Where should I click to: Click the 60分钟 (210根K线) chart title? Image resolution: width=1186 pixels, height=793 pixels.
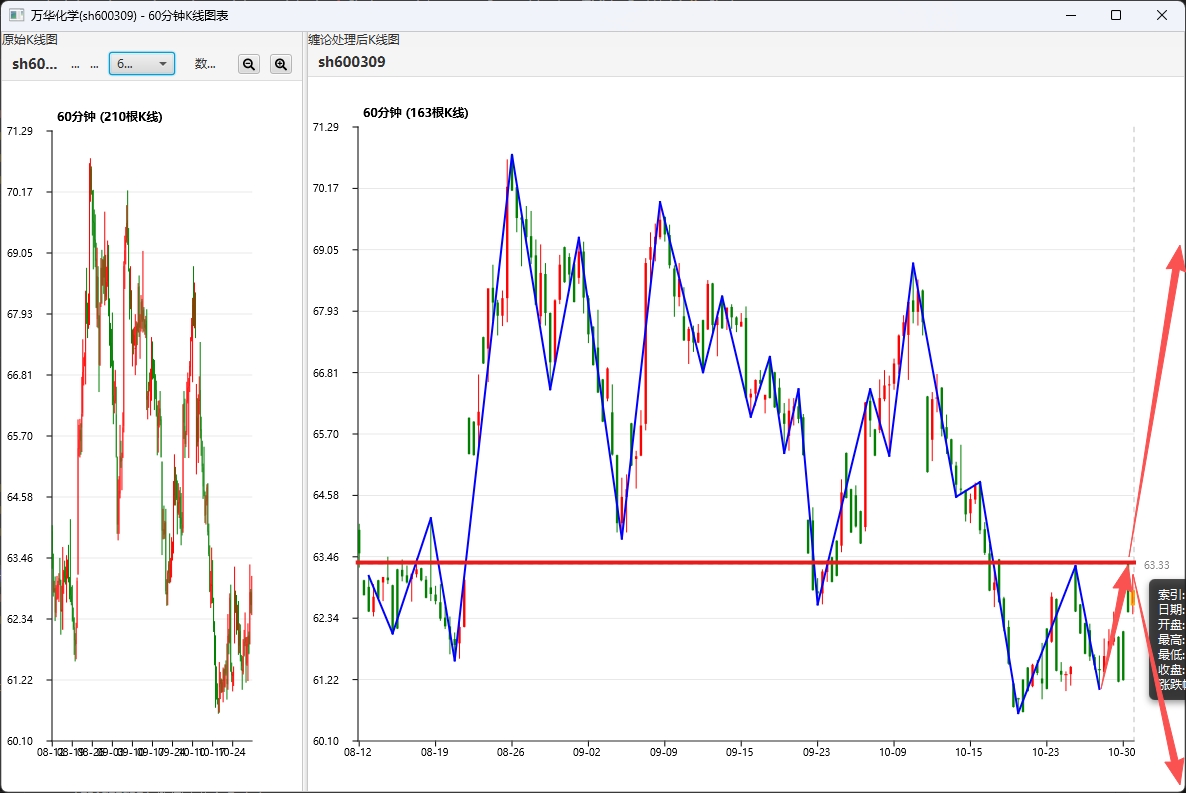[x=110, y=117]
